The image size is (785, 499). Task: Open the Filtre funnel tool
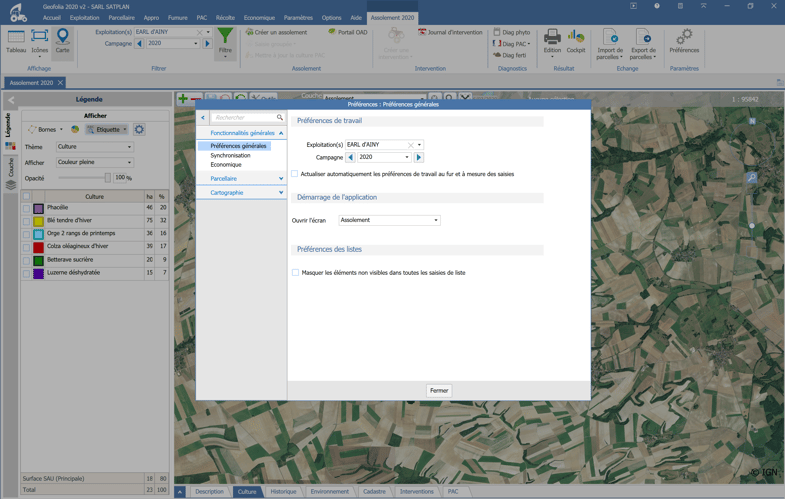225,43
